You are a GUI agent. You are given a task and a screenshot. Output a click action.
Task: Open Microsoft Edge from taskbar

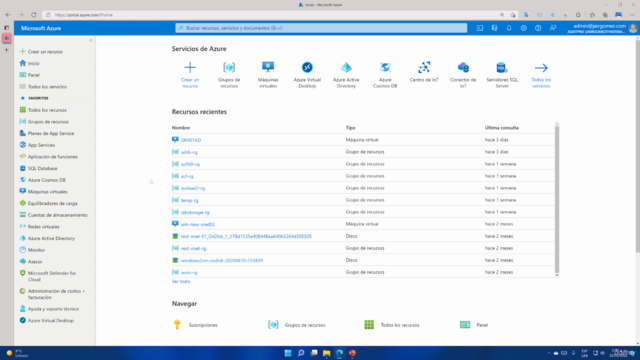point(340,353)
